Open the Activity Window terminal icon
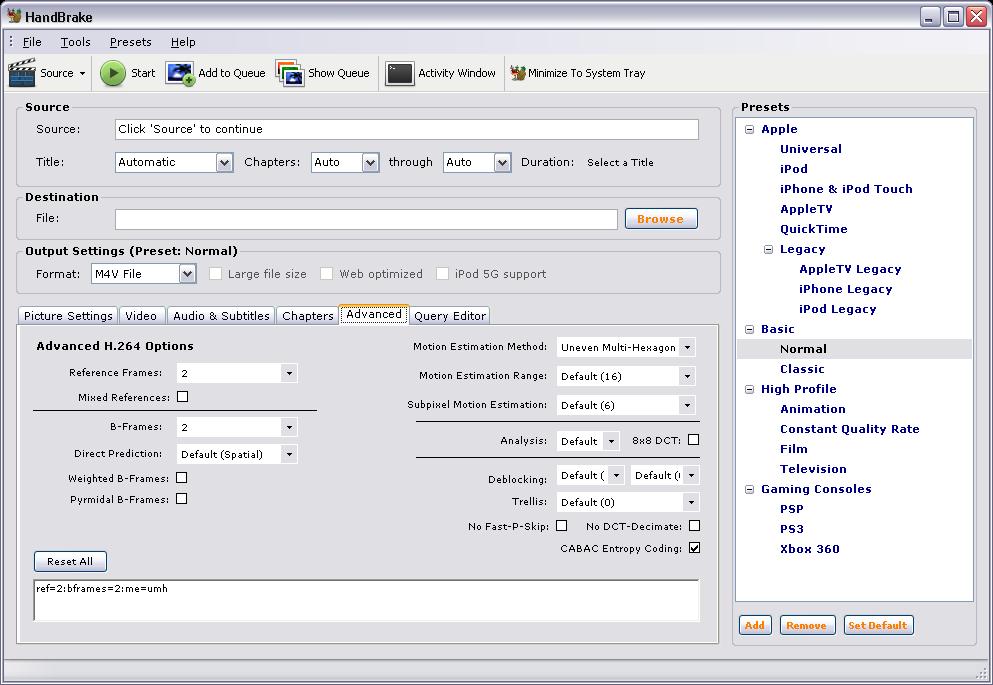993x685 pixels. [400, 73]
